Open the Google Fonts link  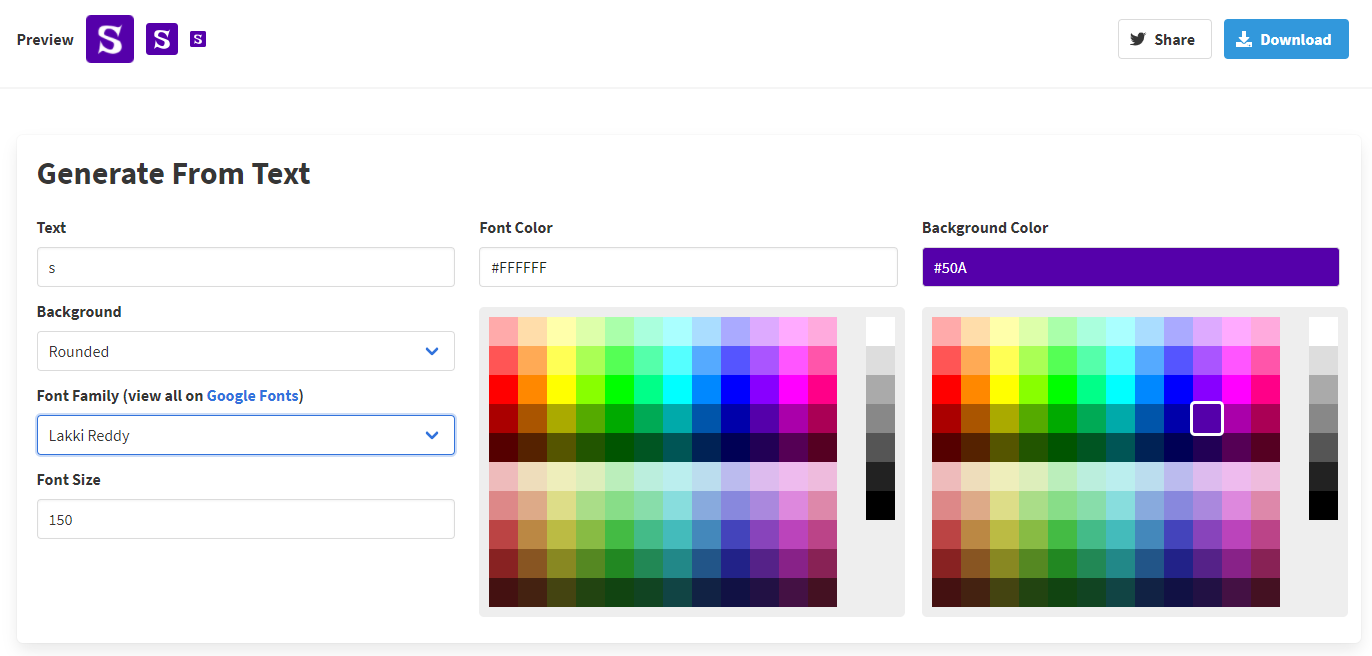coord(253,395)
